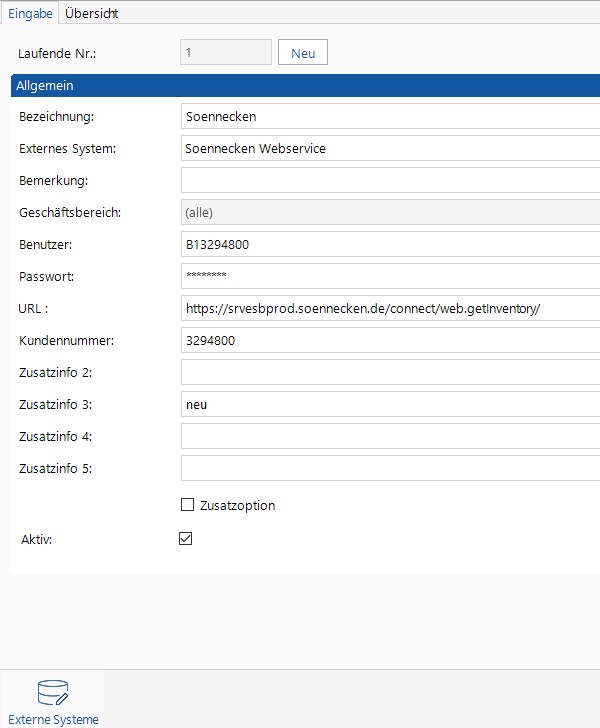
Task: Click the Allgemein section header
Action: coord(305,85)
